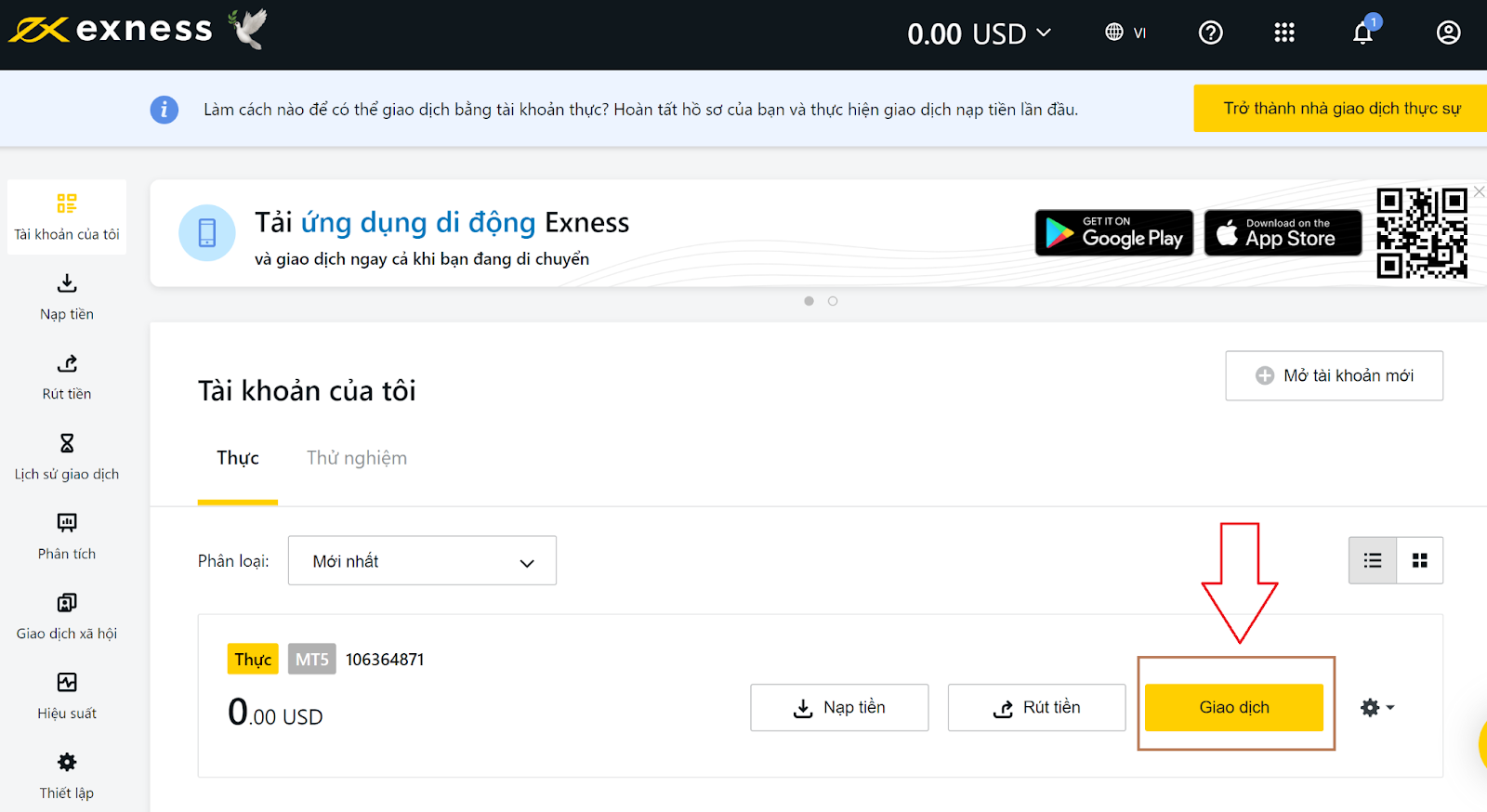Click the Exness logo
Viewport: 1487px width, 812px height.
tap(110, 30)
